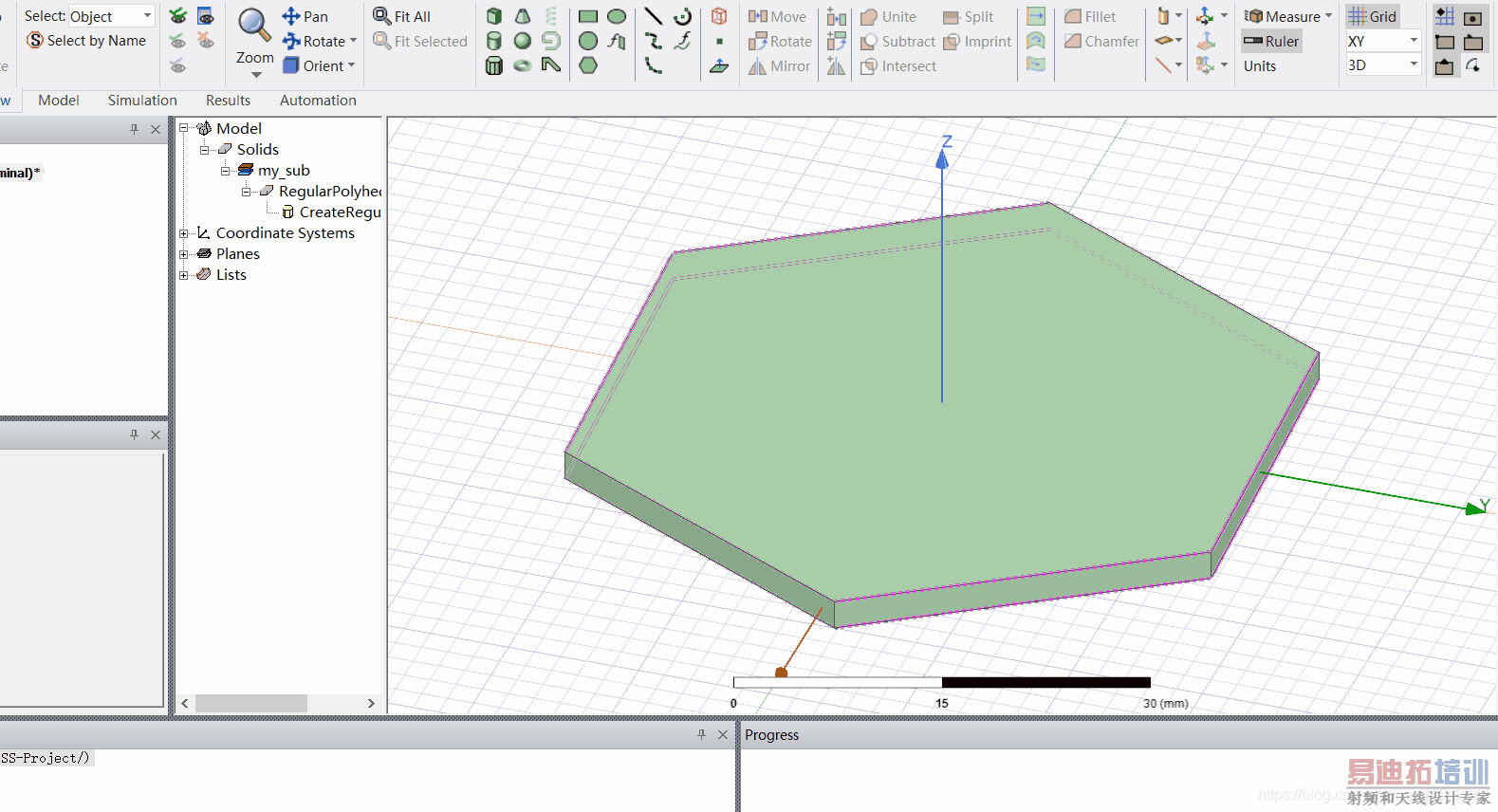Click the Rotate view button

pos(319,41)
